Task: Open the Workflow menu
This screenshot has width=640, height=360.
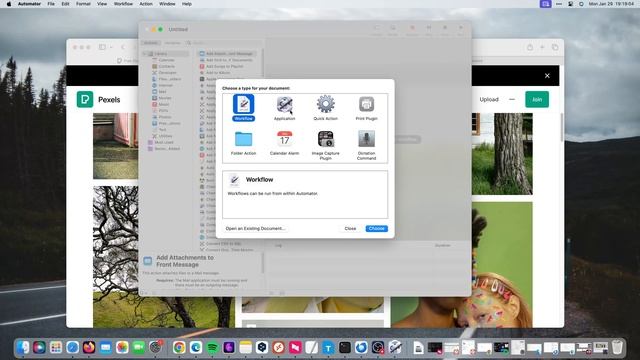Action: click(123, 4)
